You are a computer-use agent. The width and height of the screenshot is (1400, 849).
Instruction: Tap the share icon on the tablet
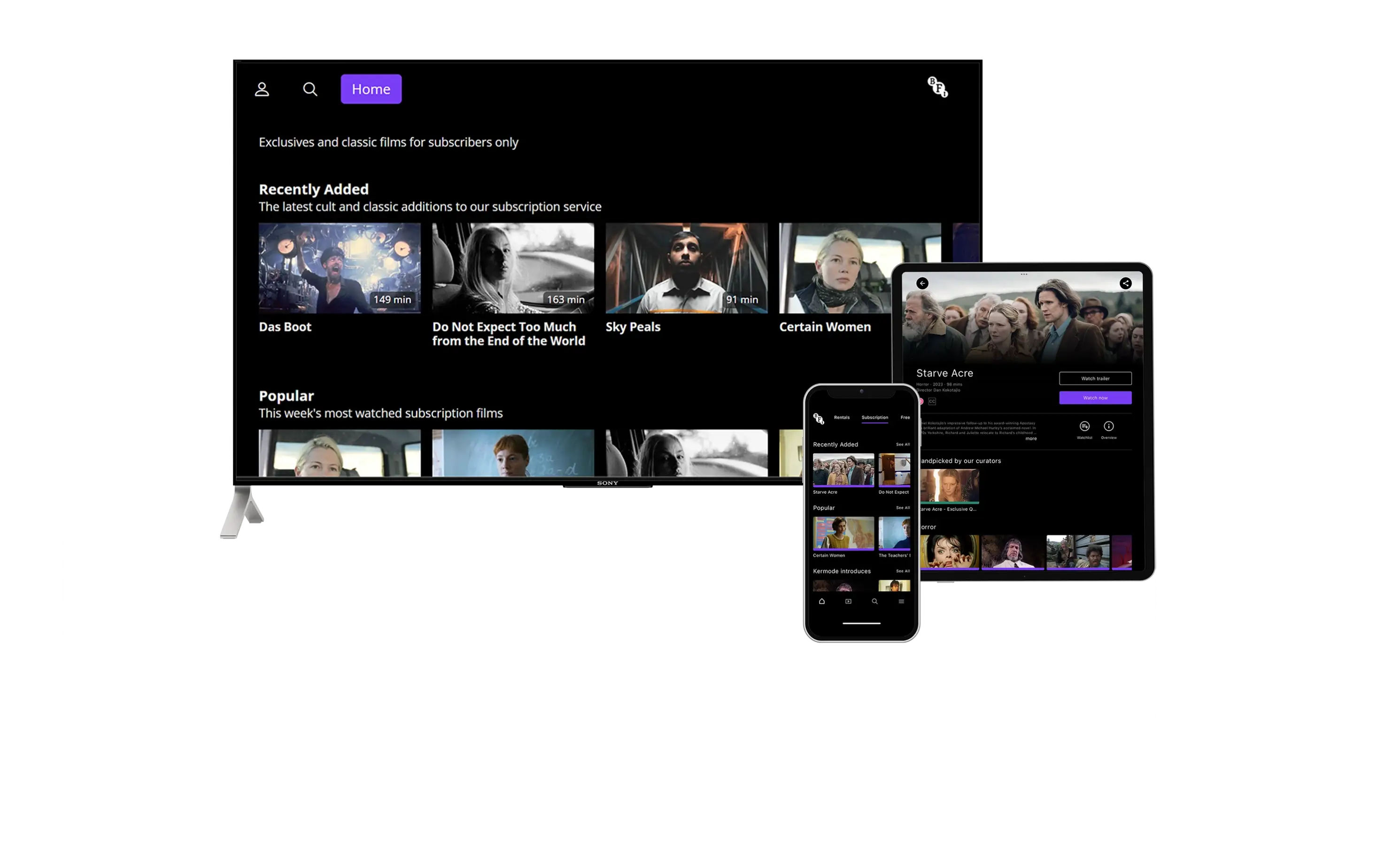pos(1126,284)
